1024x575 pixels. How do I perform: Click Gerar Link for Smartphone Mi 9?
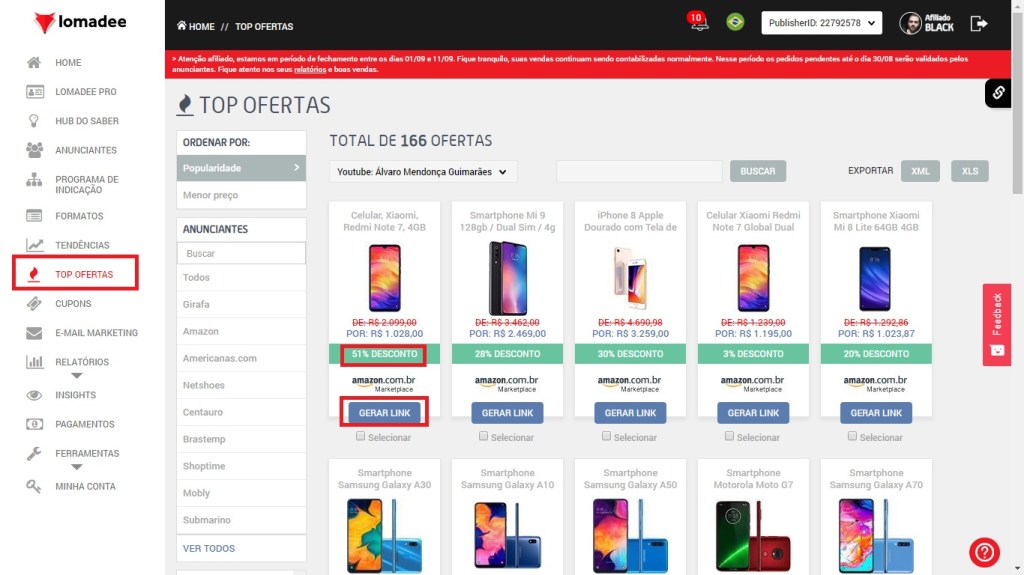click(x=507, y=413)
